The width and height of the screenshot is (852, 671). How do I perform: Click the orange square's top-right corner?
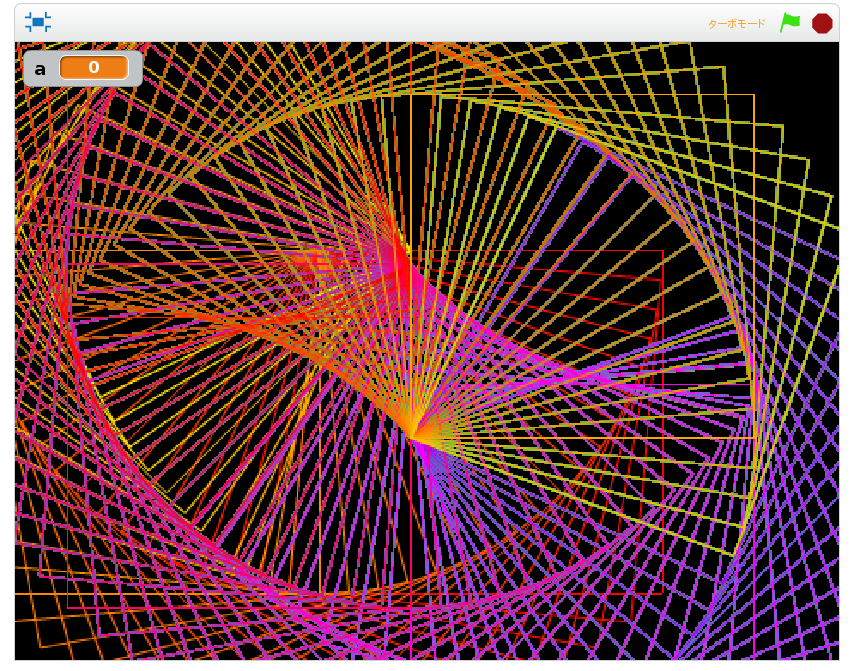coord(753,95)
